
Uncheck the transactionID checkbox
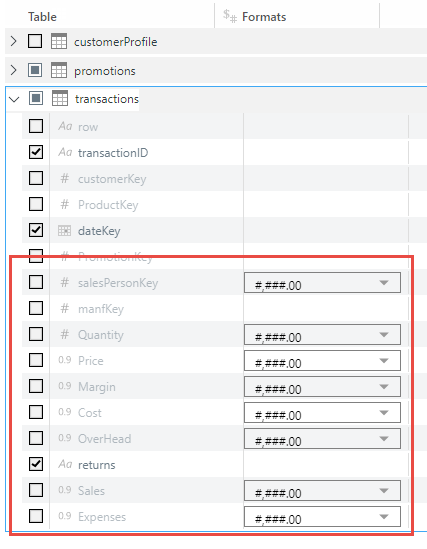click(36, 152)
